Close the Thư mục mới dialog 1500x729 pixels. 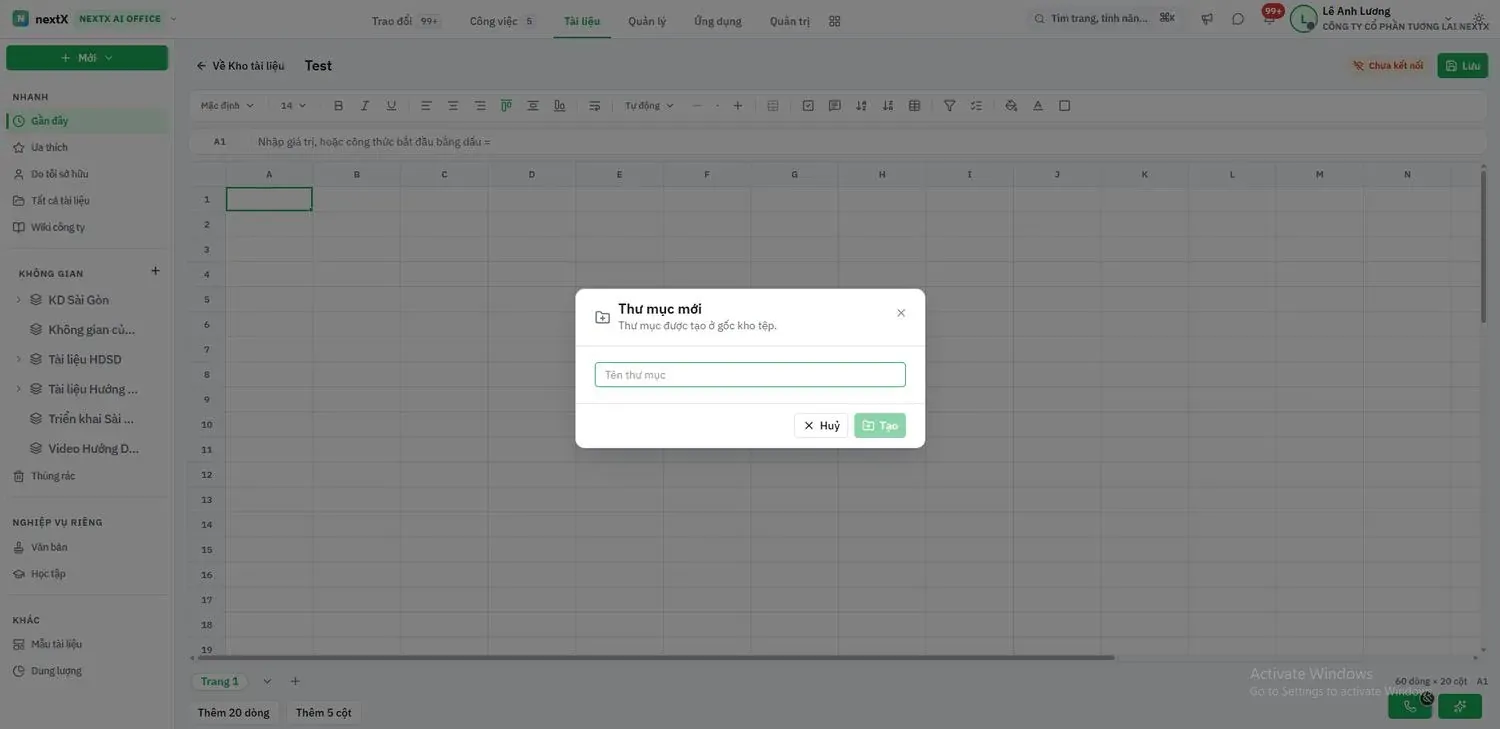click(x=901, y=313)
